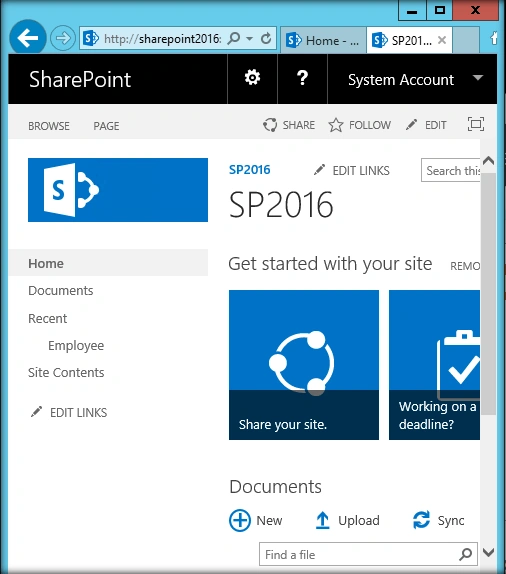Click the Find a file magnifier icon
This screenshot has width=506, height=574.
(466, 554)
